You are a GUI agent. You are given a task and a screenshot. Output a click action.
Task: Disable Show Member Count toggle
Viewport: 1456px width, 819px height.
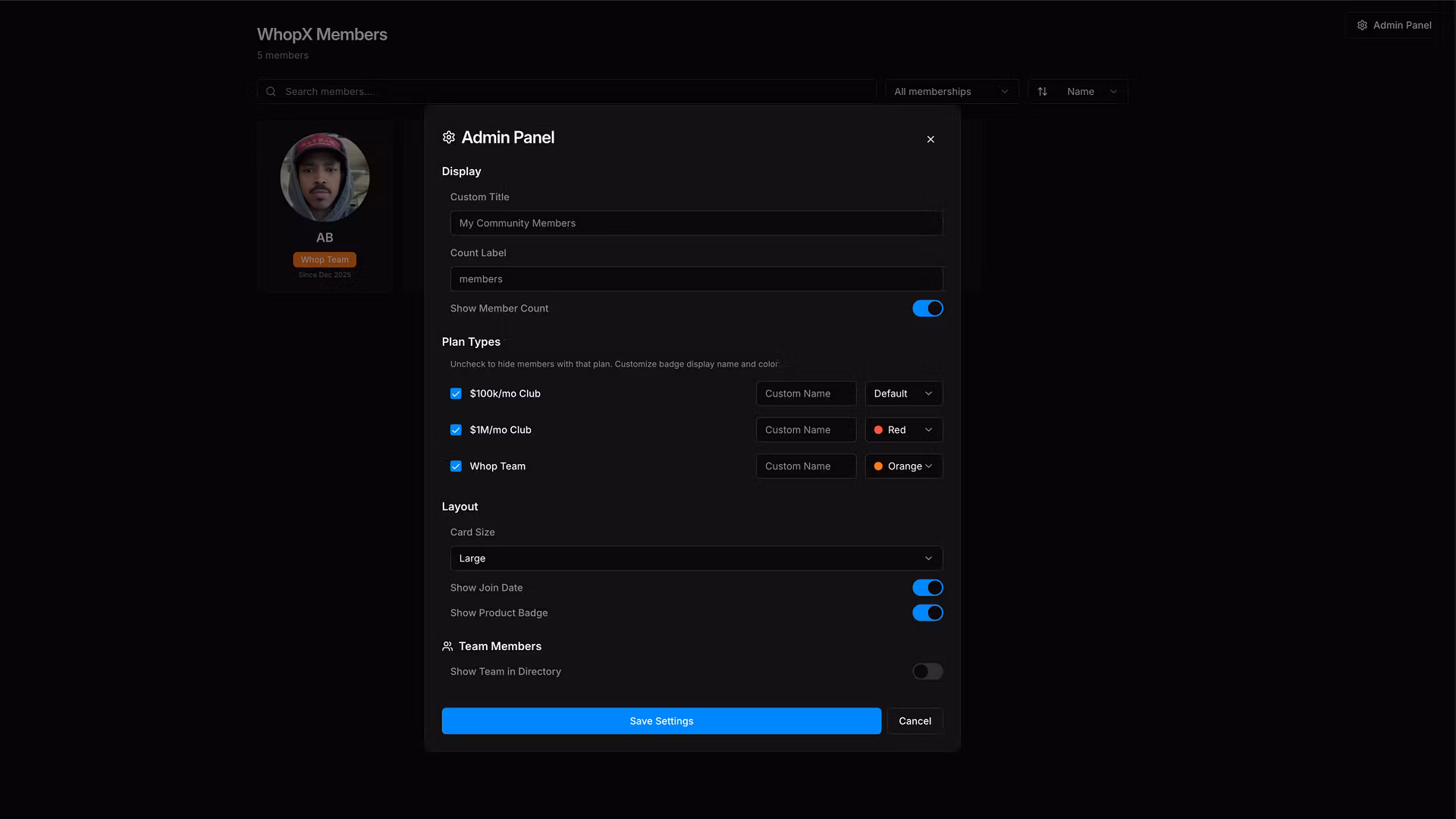tap(927, 308)
